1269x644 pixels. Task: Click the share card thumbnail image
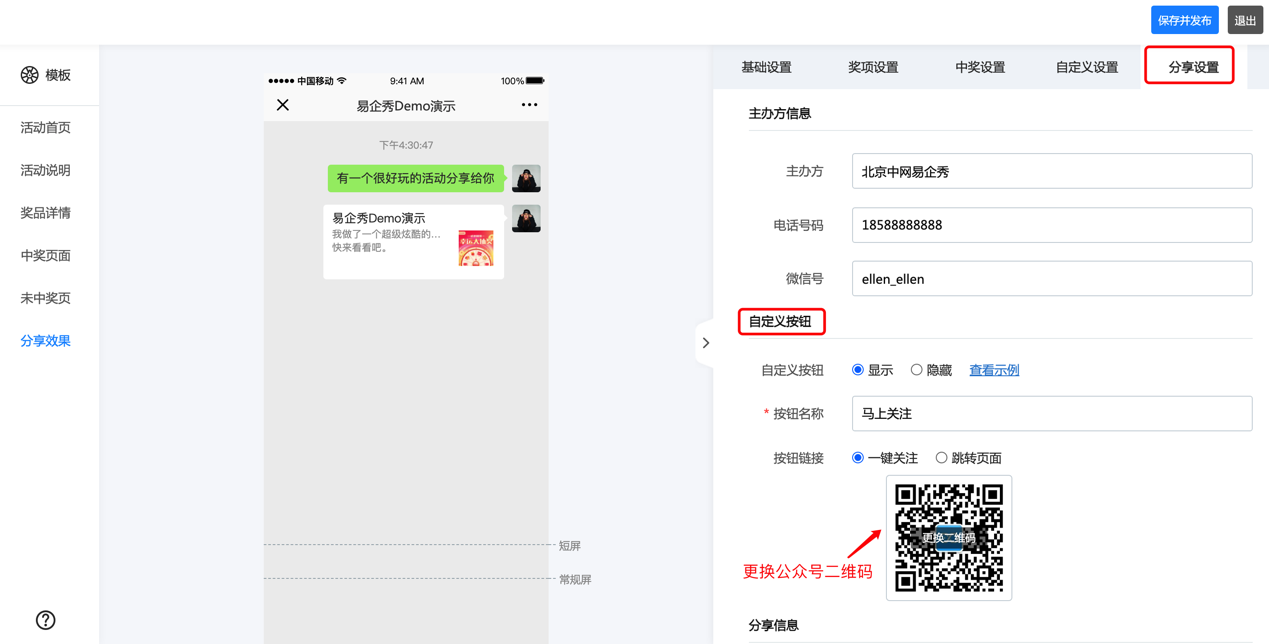coord(476,248)
